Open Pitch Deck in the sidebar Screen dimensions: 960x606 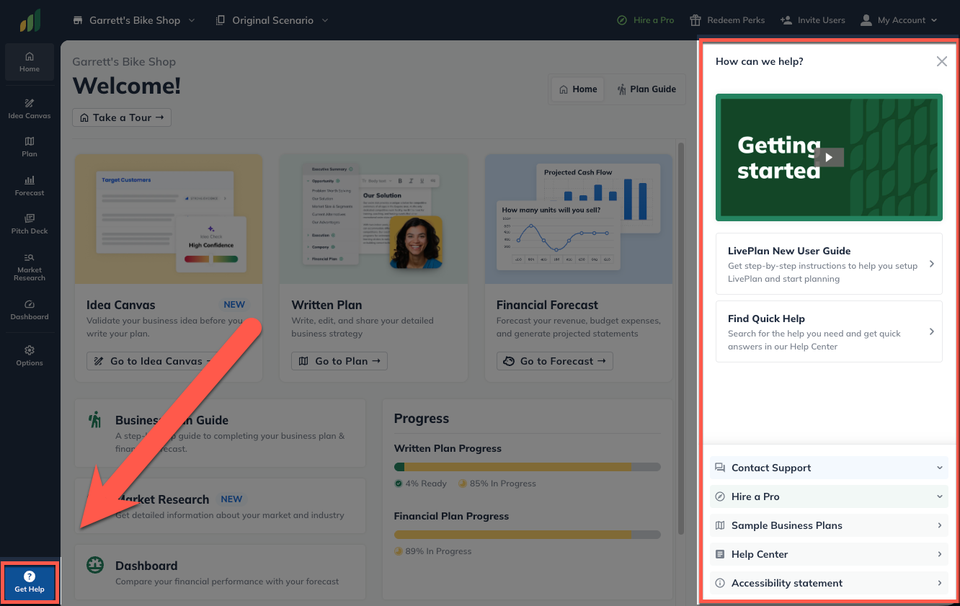click(29, 224)
